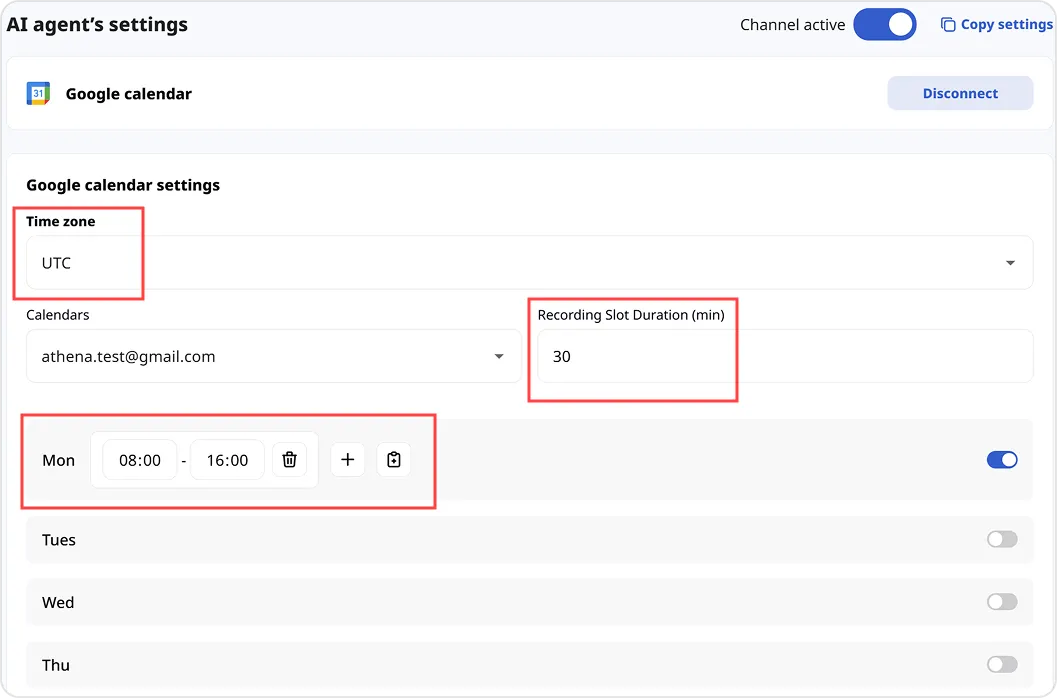Click the clipboard icon in Monday row

click(x=394, y=460)
